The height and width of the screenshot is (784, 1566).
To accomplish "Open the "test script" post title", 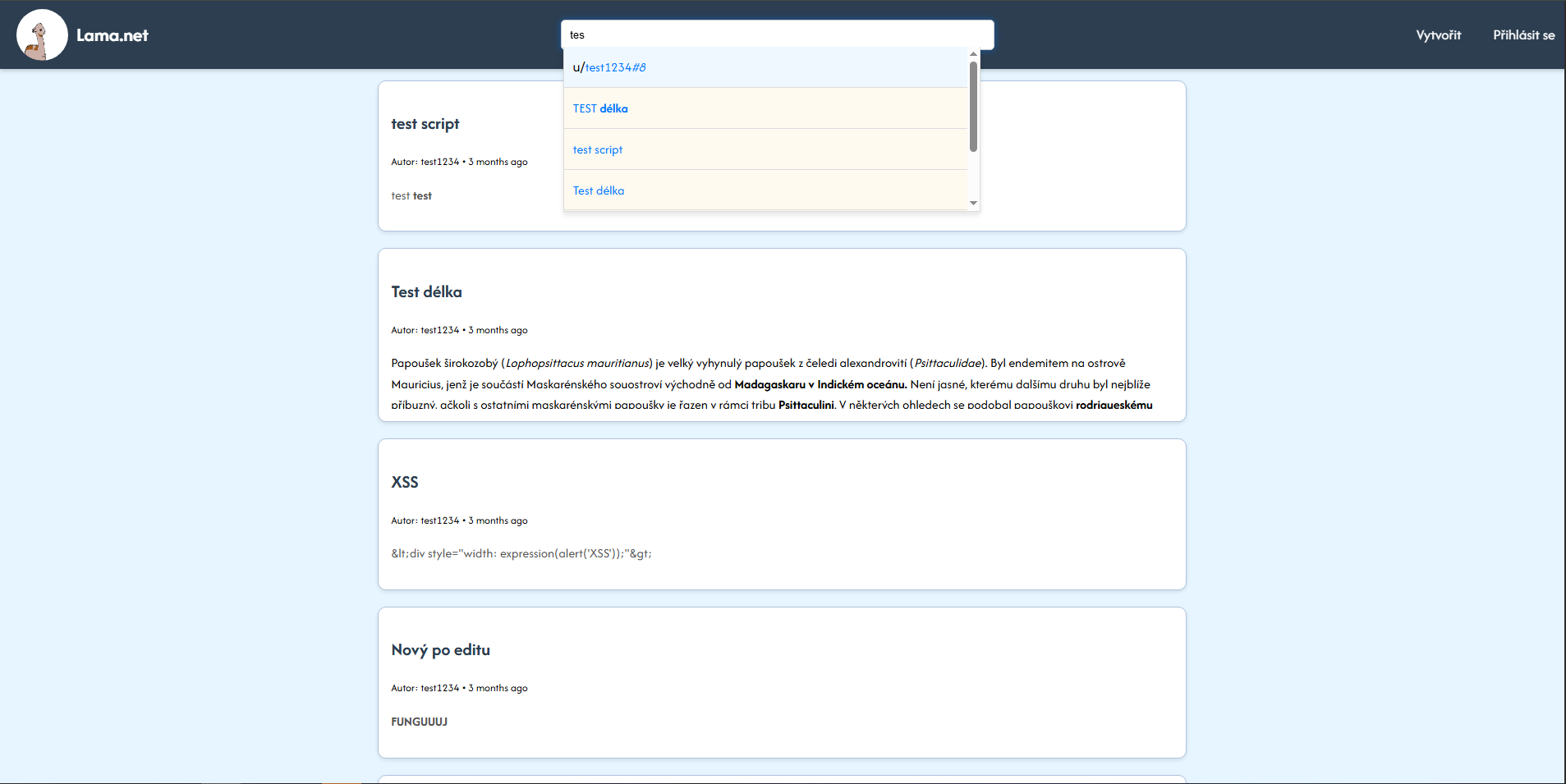I will (x=425, y=124).
